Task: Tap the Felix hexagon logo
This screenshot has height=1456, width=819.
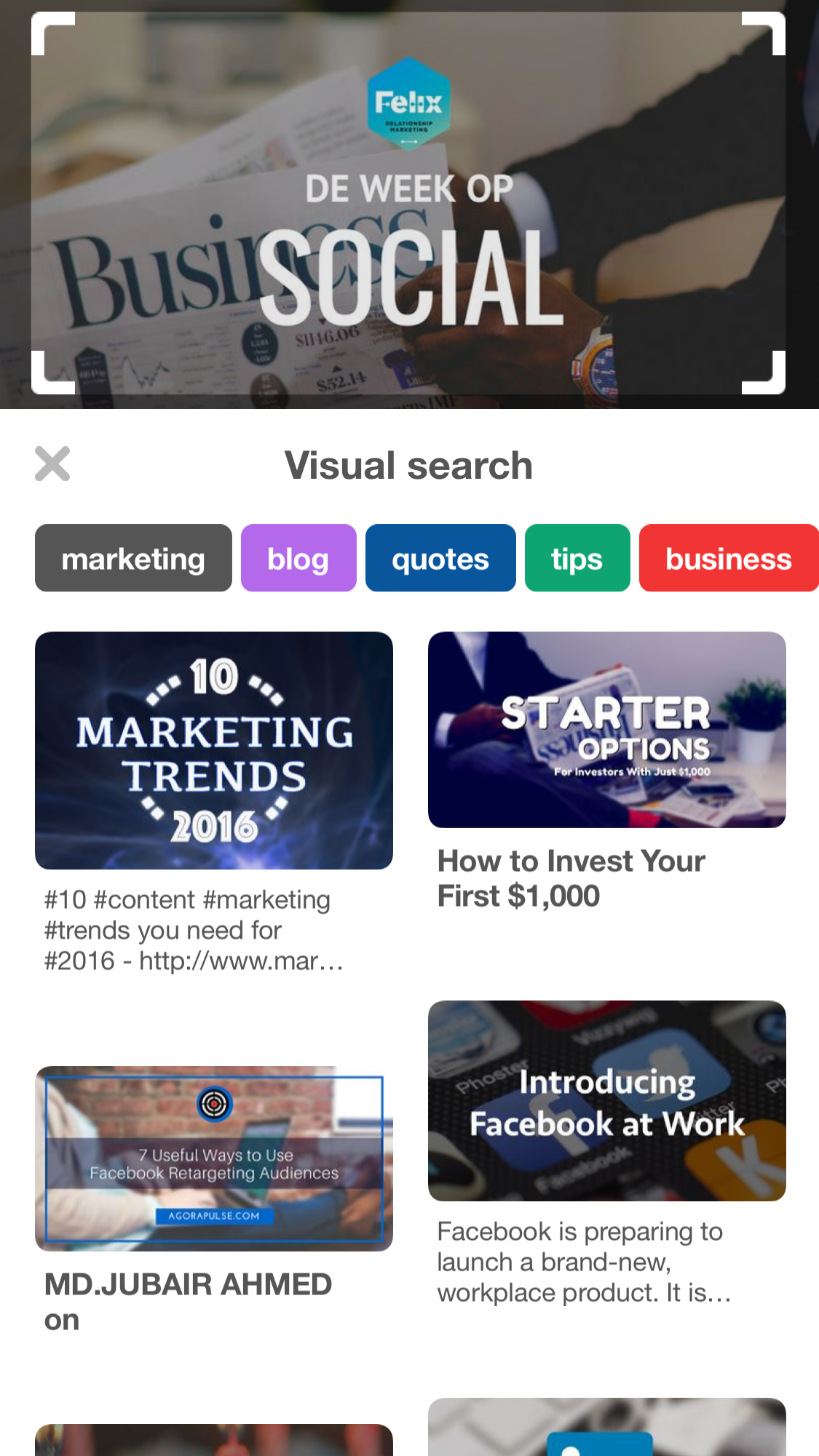Action: click(x=408, y=104)
